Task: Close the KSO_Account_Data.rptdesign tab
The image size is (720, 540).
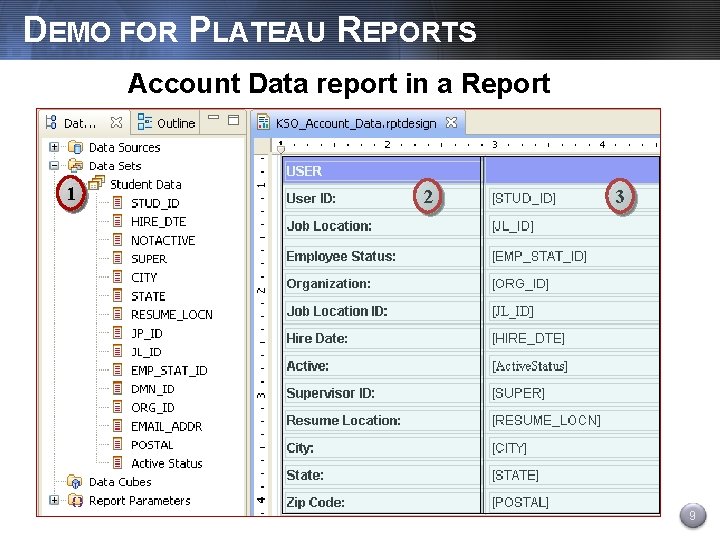Action: (x=452, y=123)
